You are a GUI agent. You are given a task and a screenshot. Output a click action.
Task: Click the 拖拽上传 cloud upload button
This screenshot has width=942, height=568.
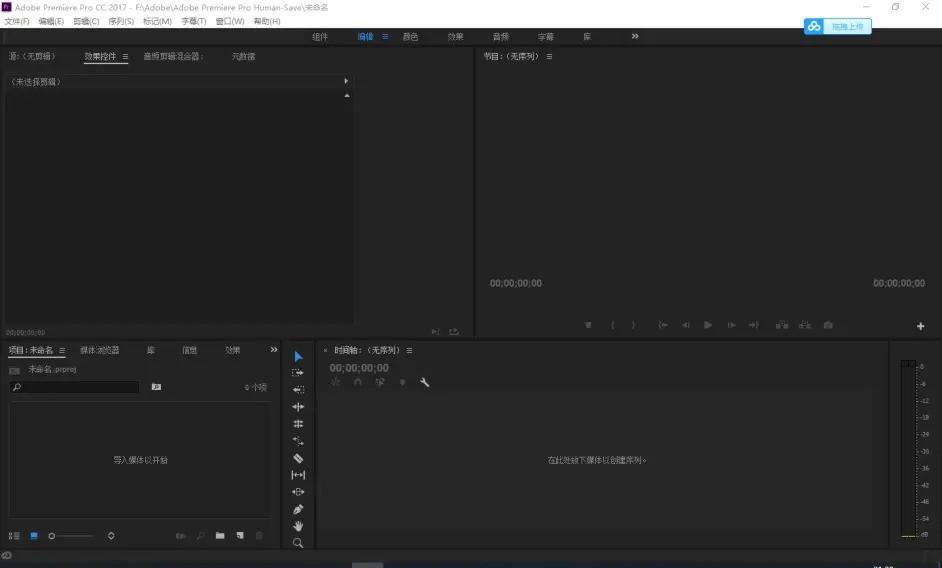coord(838,27)
